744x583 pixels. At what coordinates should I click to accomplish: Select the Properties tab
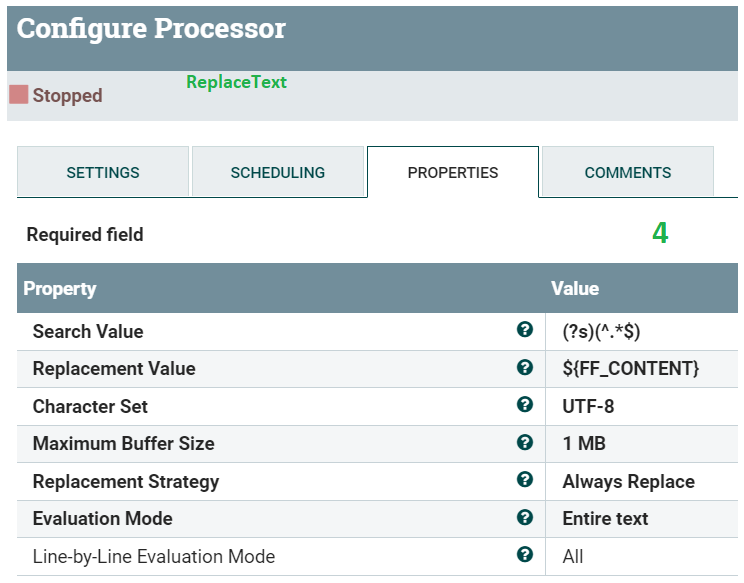452,172
